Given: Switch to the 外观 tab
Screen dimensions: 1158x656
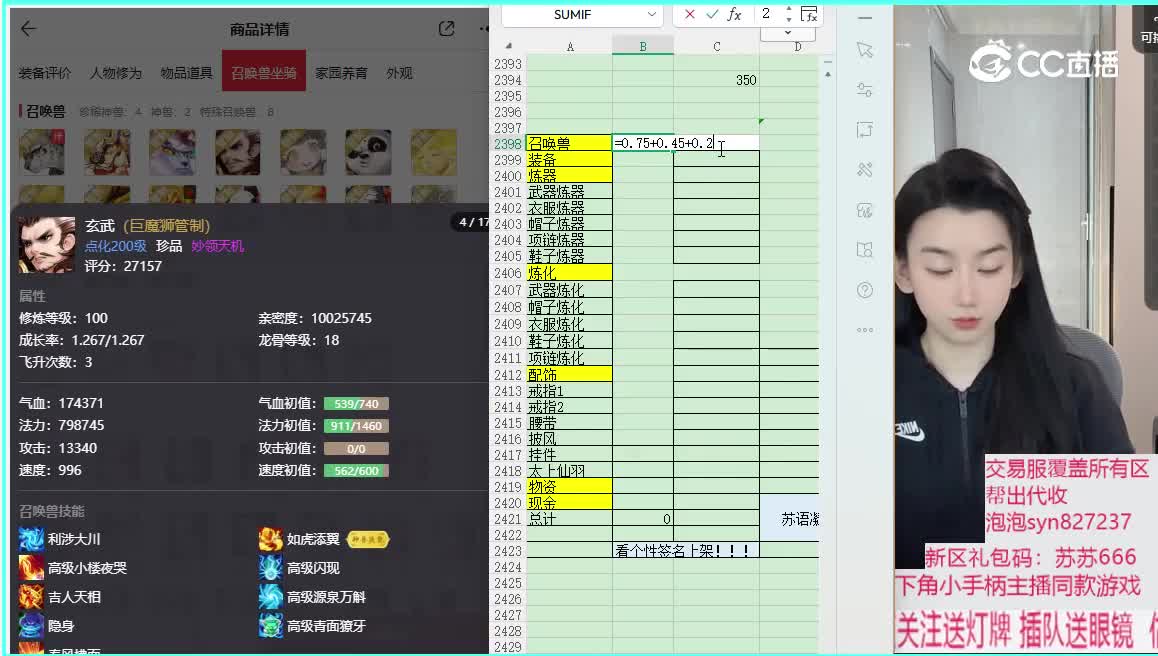Looking at the screenshot, I should (400, 73).
